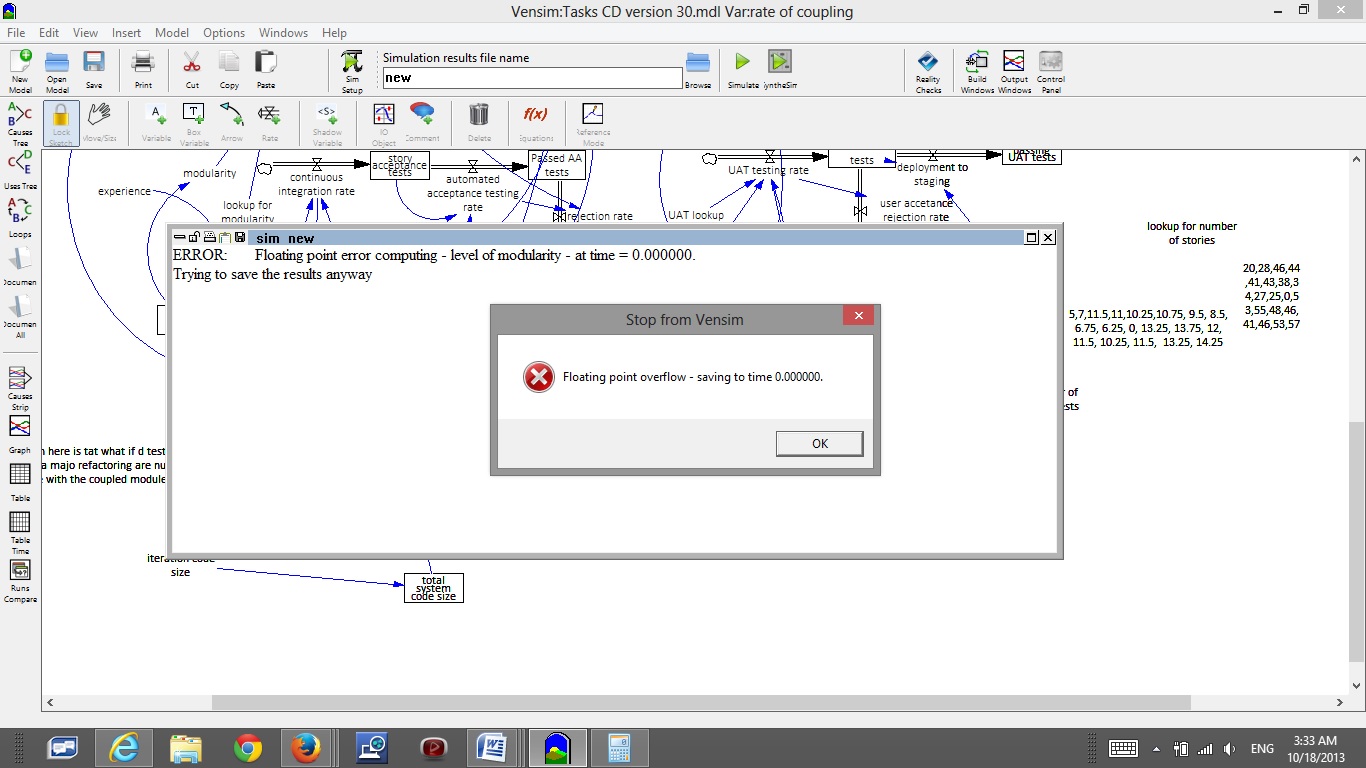This screenshot has height=768, width=1366.
Task: Open the Options menu
Action: tap(224, 33)
